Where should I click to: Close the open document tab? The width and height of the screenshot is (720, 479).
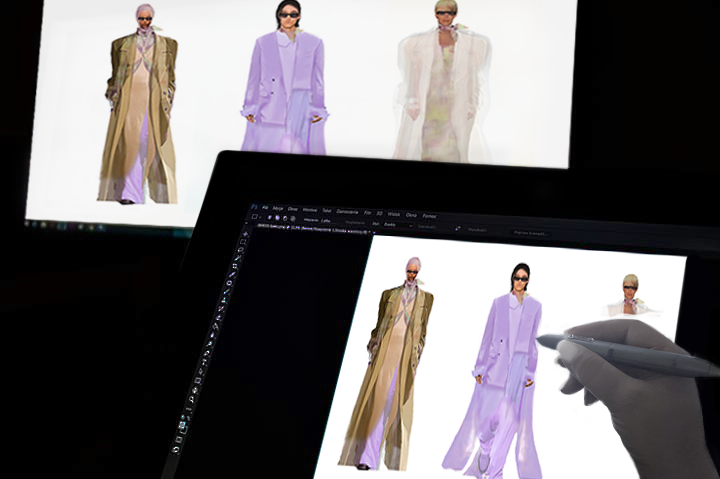[x=375, y=233]
